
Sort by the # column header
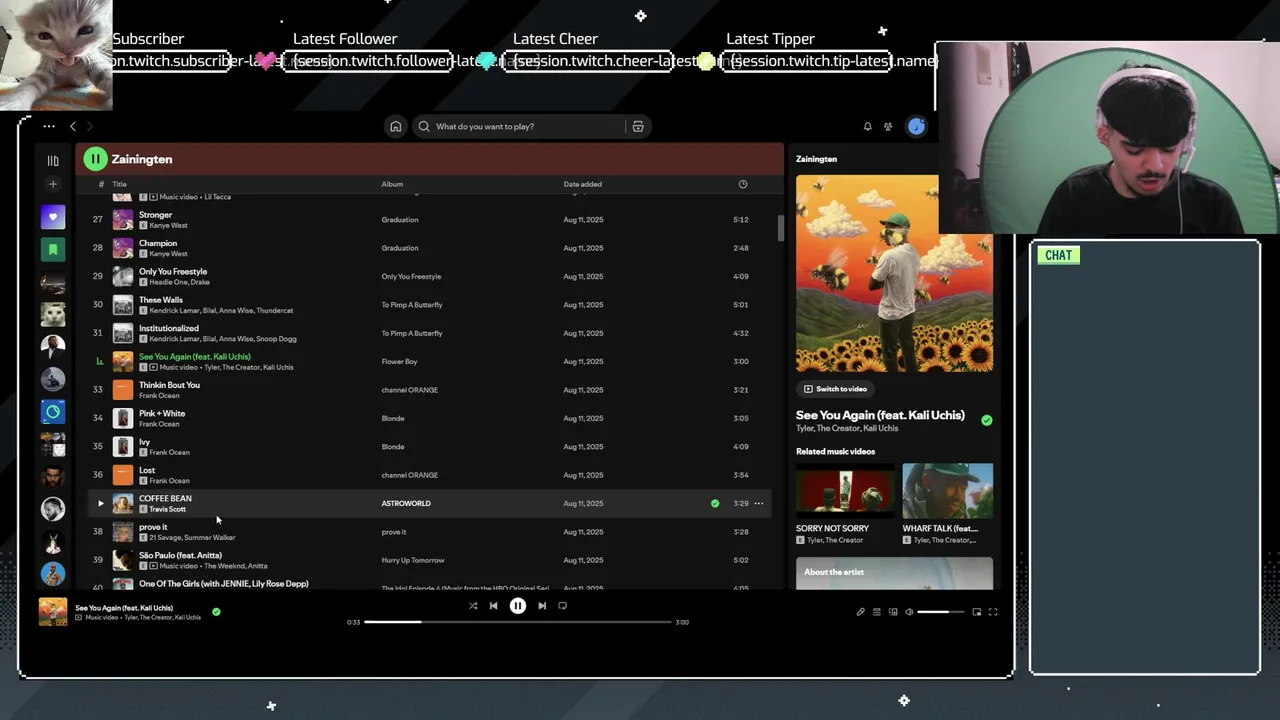point(100,184)
